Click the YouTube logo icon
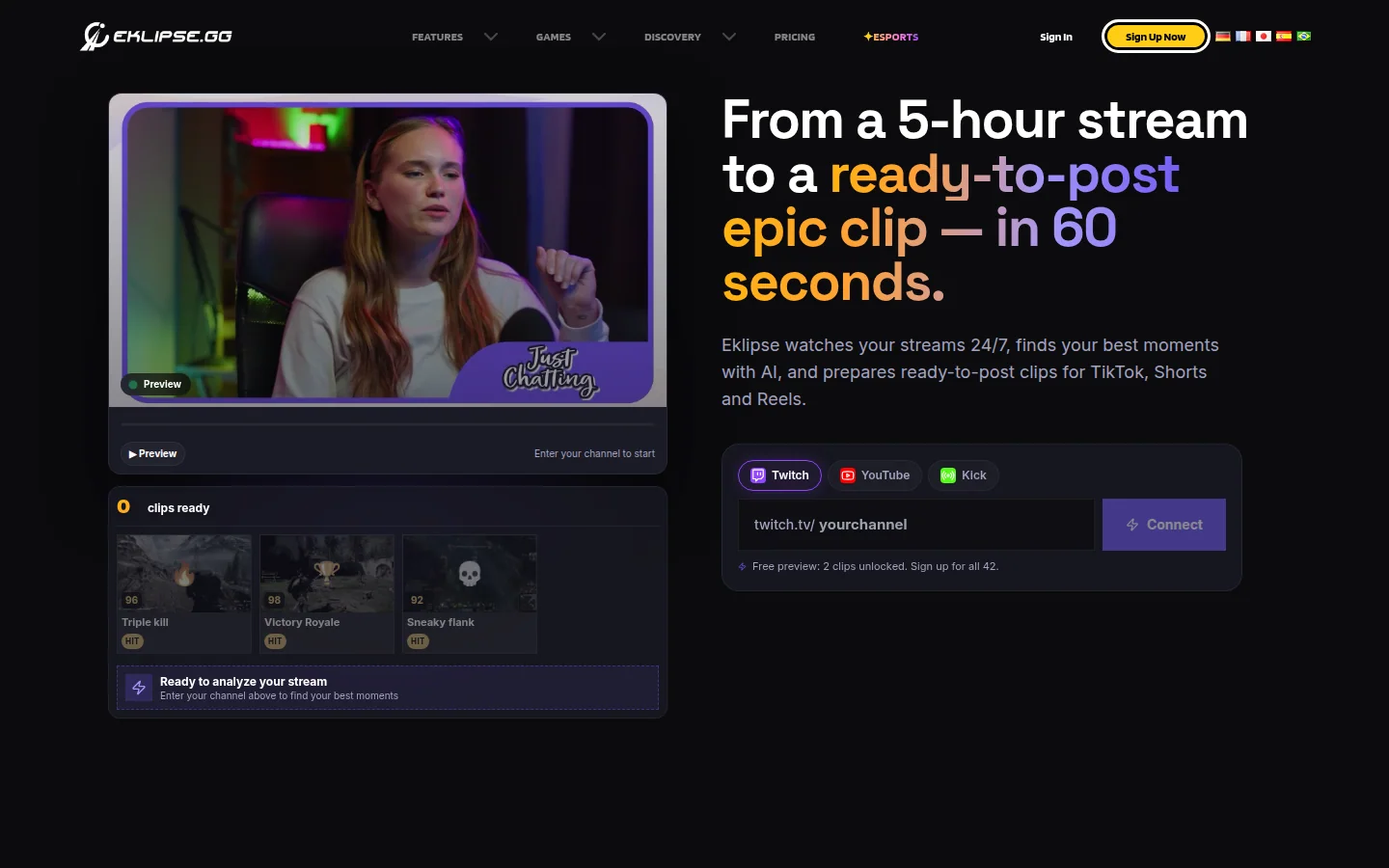This screenshot has height=868, width=1389. [x=848, y=475]
